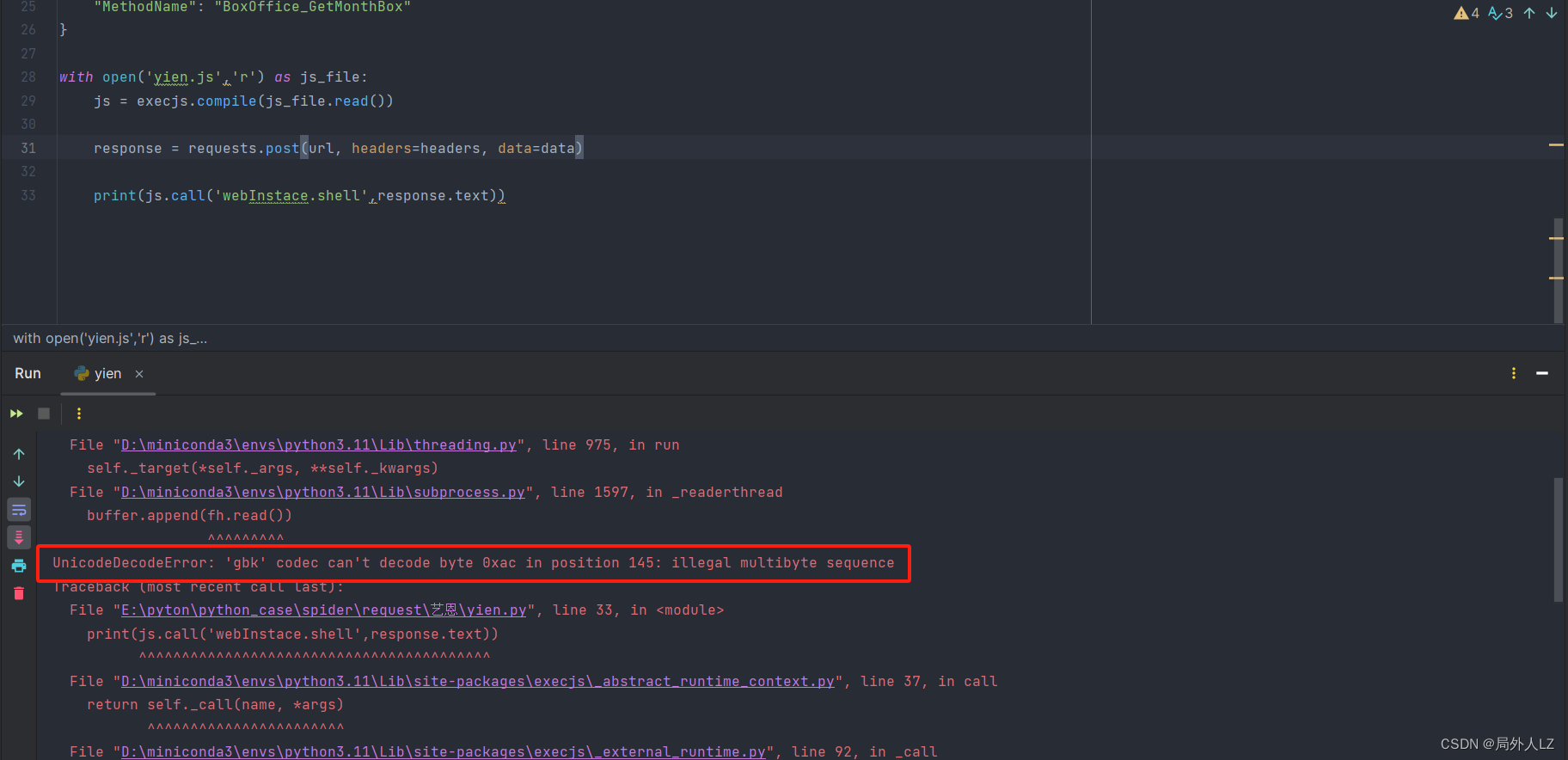Click the MethodName BoxOffice_GetMonthBox line

tap(252, 7)
